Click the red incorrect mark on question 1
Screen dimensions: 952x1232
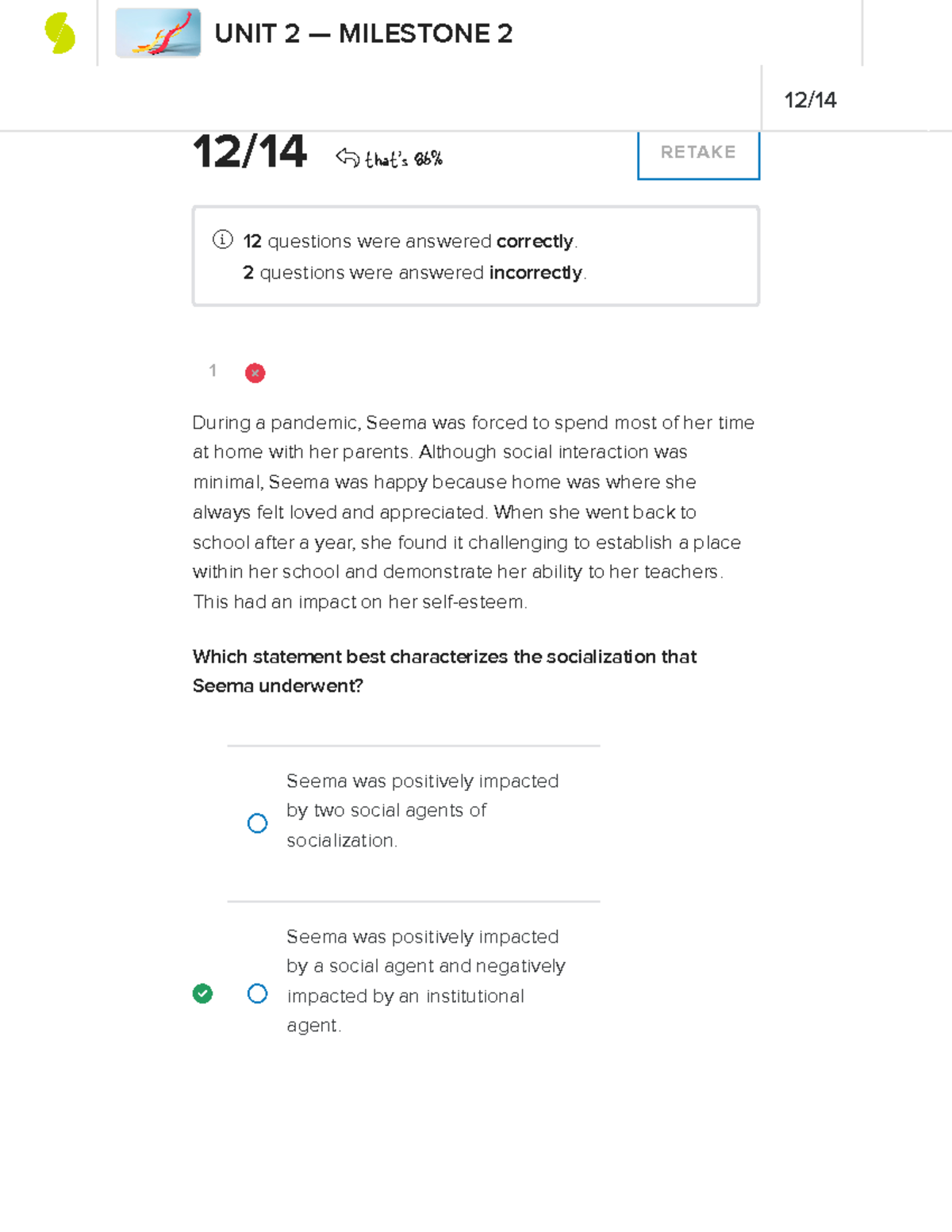point(255,373)
